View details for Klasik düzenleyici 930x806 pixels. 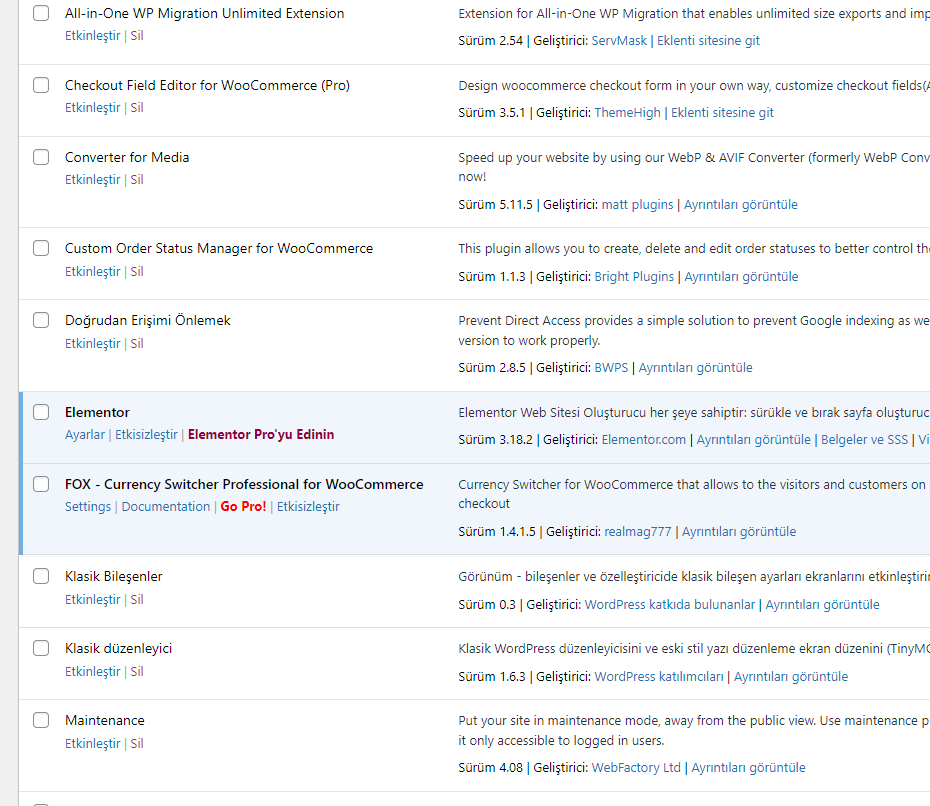coord(791,677)
